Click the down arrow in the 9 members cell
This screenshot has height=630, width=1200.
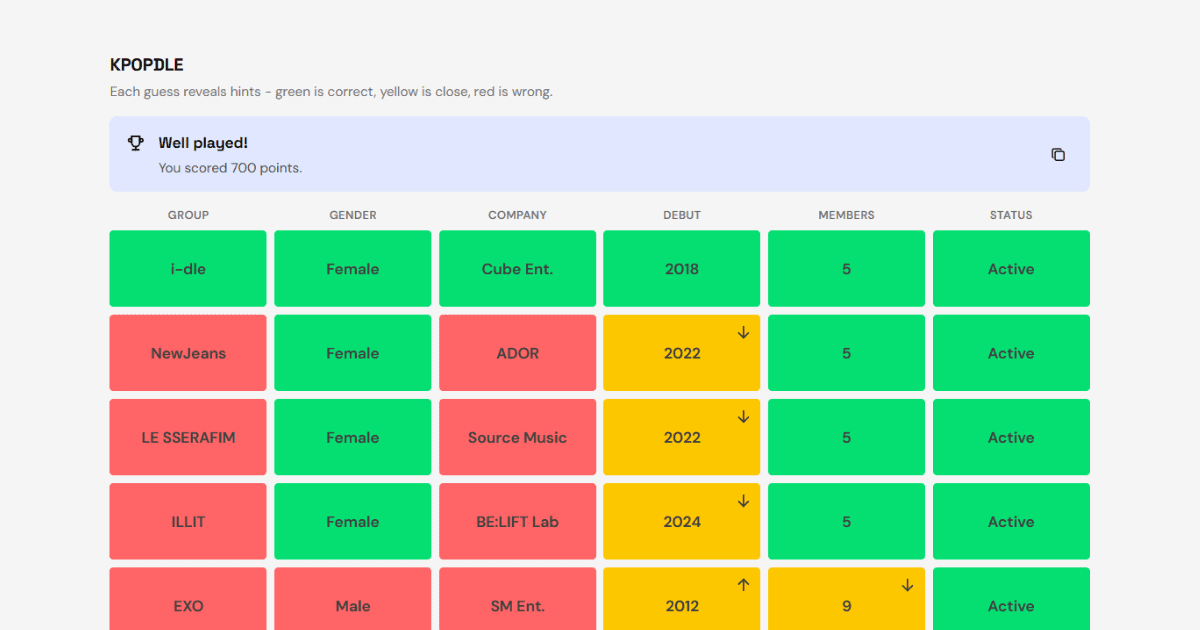point(907,585)
